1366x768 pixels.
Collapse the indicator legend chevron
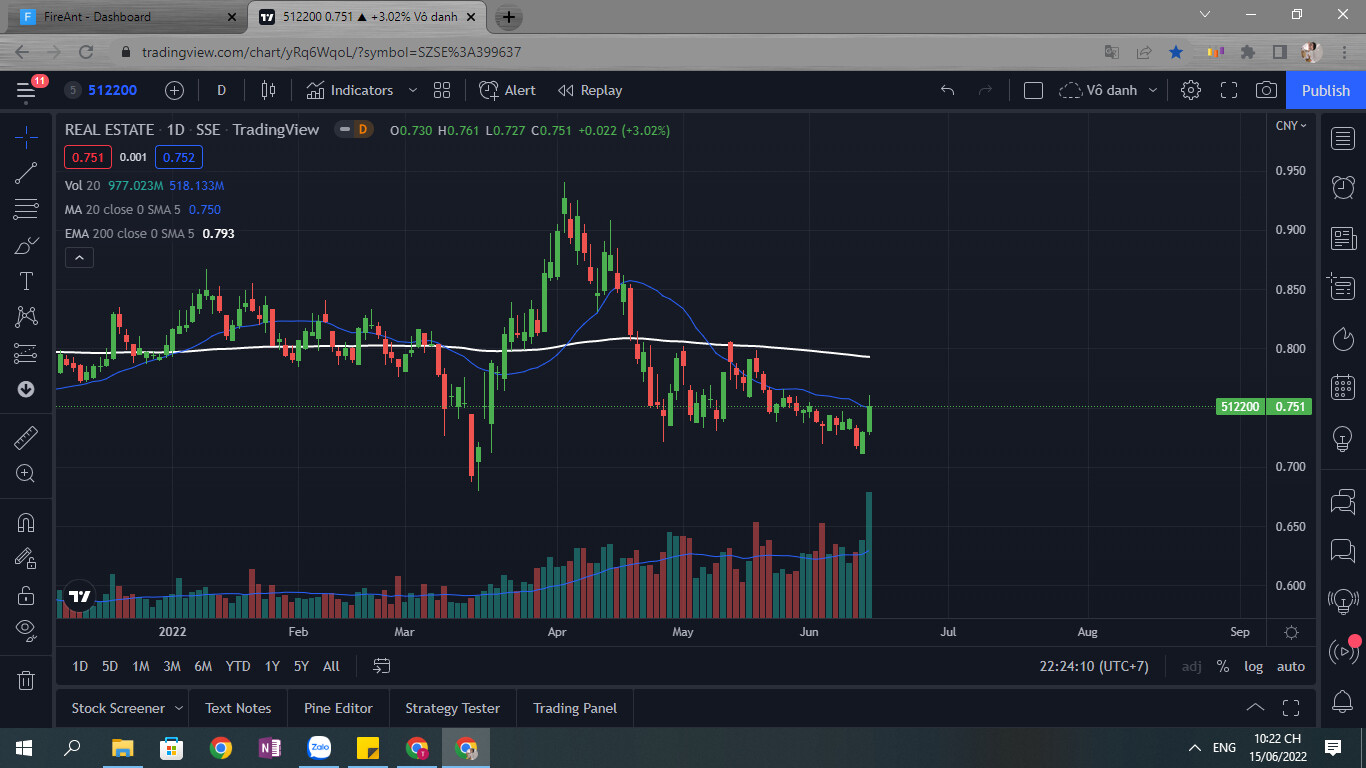click(x=79, y=257)
